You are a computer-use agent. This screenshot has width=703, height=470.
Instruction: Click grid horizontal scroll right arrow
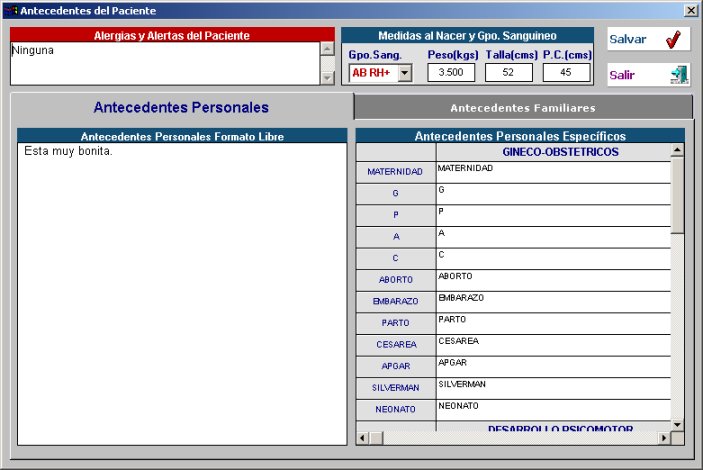point(664,438)
